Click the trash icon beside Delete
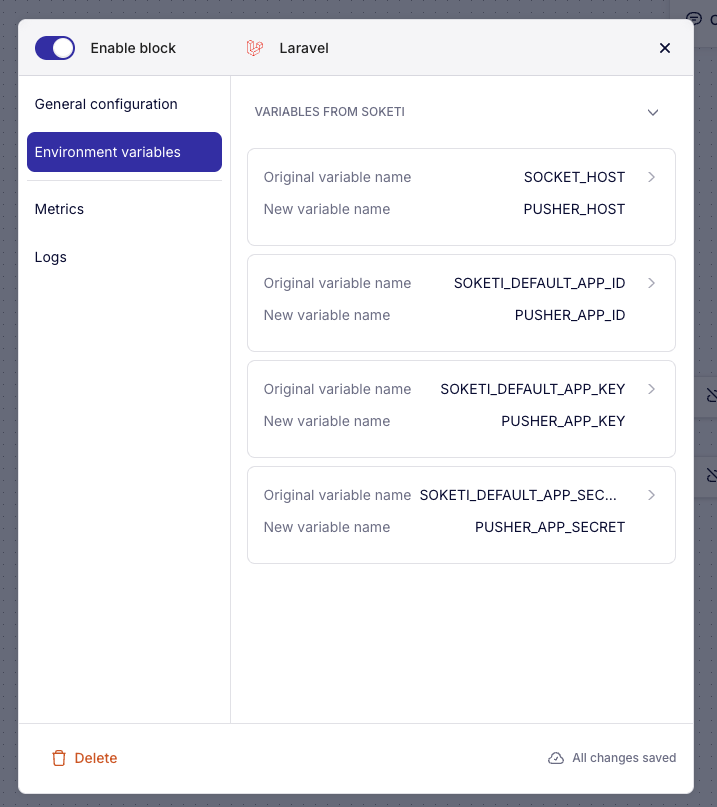Screen dimensions: 717x807 click(59, 758)
